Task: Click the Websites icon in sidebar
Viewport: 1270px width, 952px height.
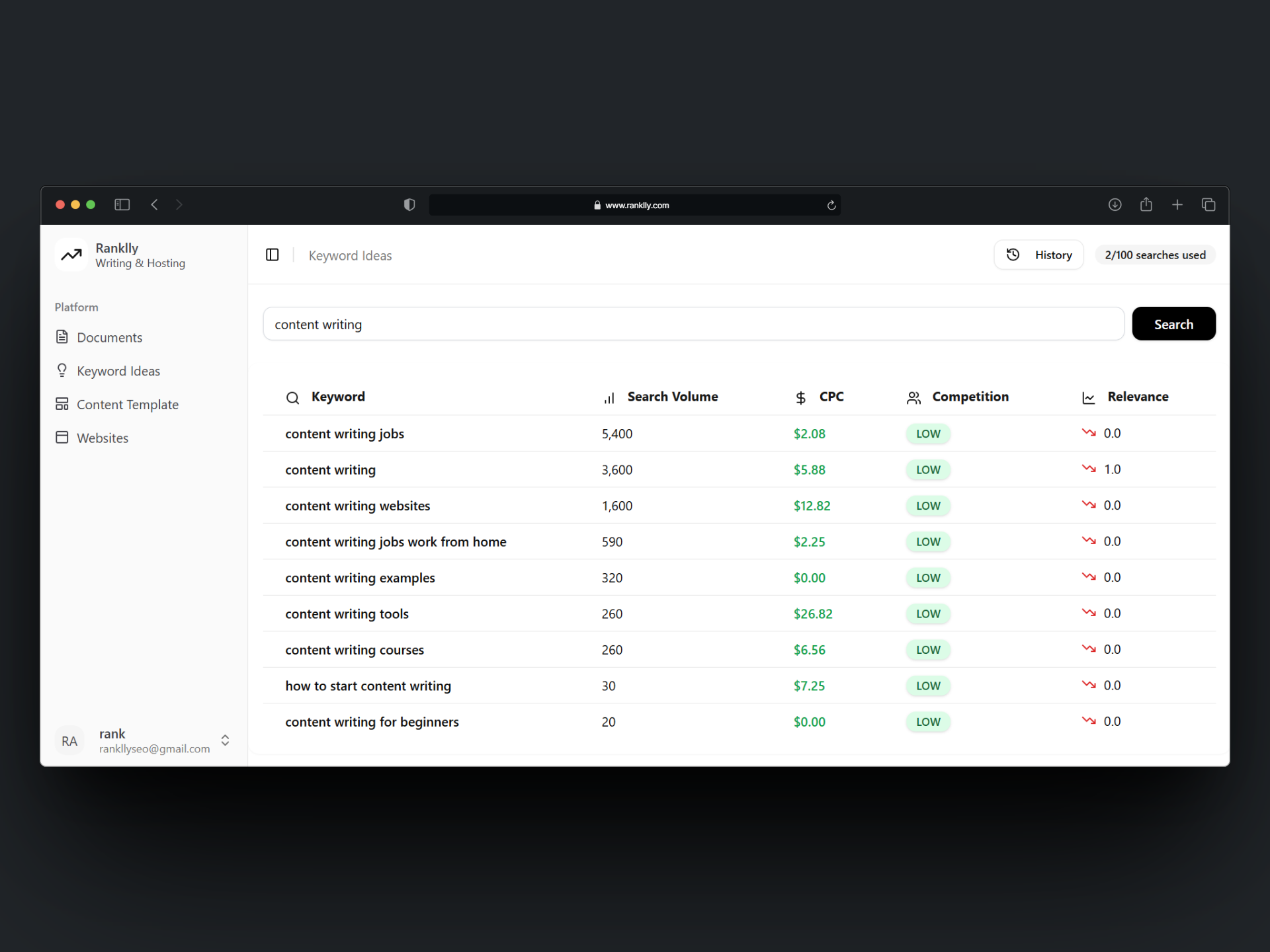Action: point(62,437)
